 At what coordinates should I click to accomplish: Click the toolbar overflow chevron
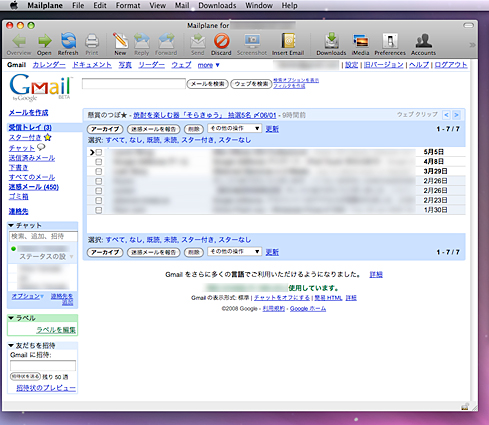coord(472,45)
